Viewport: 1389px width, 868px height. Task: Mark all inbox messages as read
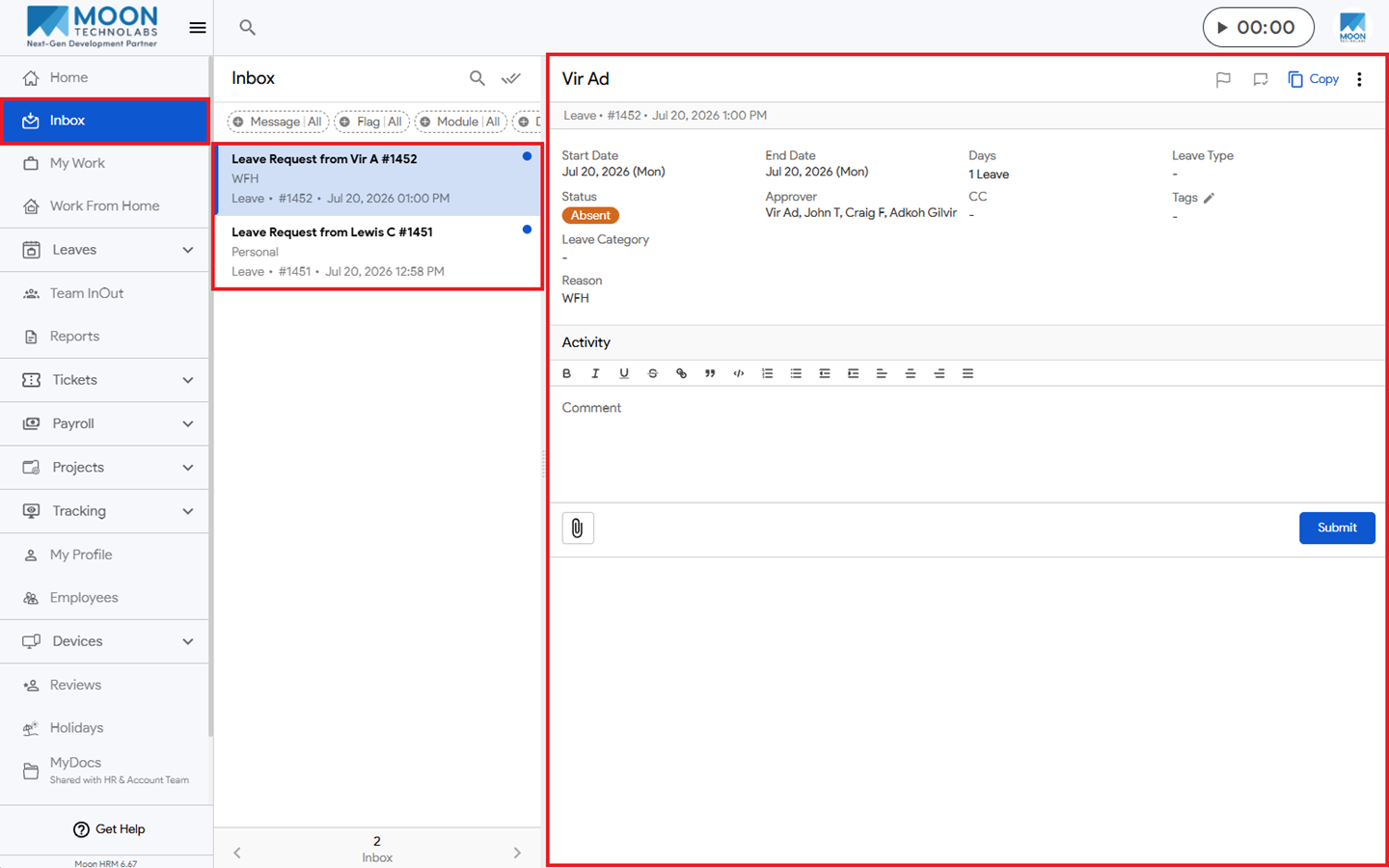tap(511, 78)
